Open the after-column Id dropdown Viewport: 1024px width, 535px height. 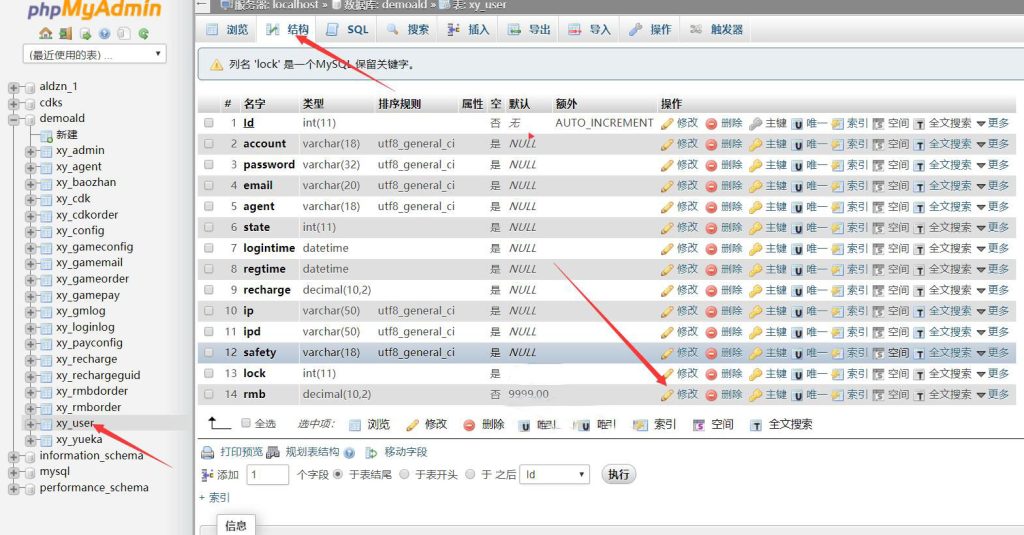pyautogui.click(x=554, y=474)
